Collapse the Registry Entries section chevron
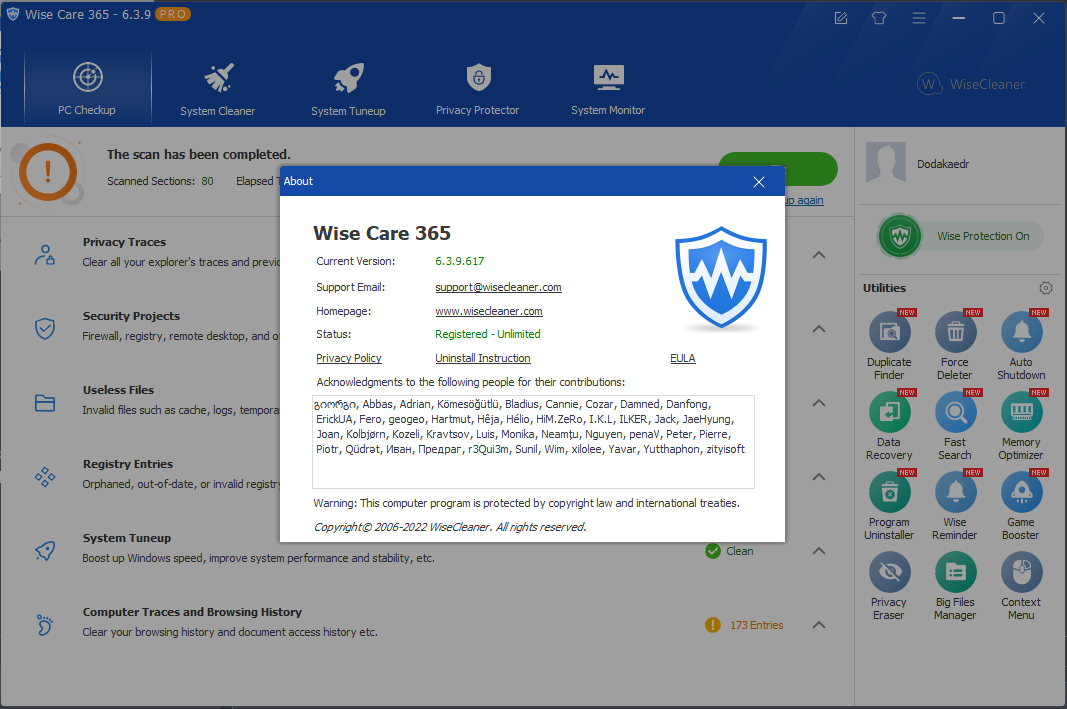 (819, 477)
